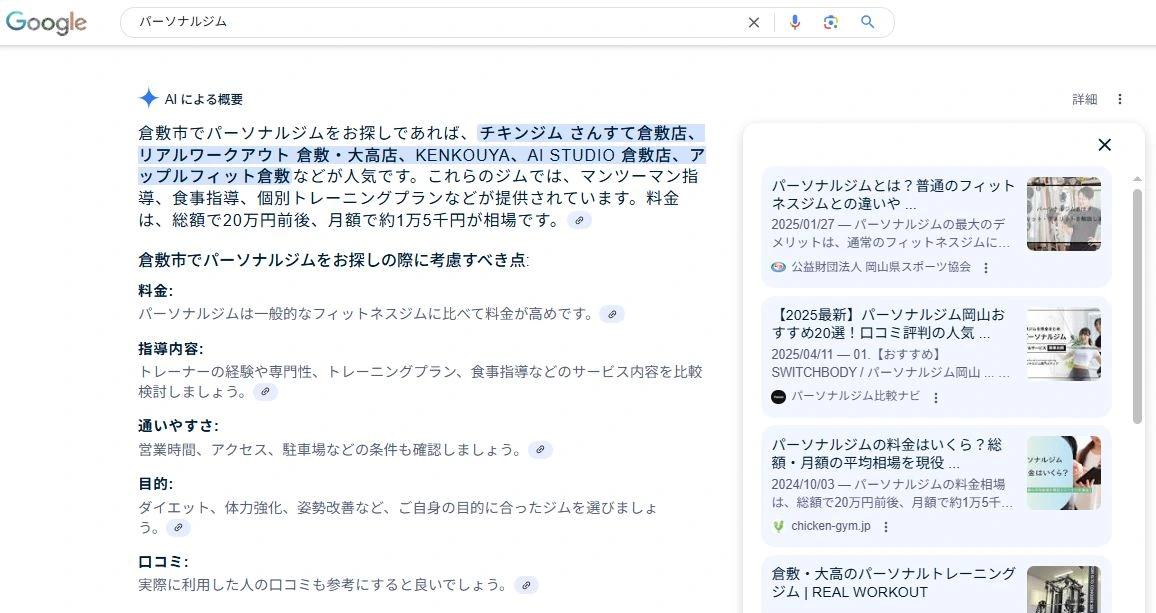Viewport: 1156px width, 613px height.
Task: Click thumbnail of パーソナルジムとは article
Action: (1064, 214)
